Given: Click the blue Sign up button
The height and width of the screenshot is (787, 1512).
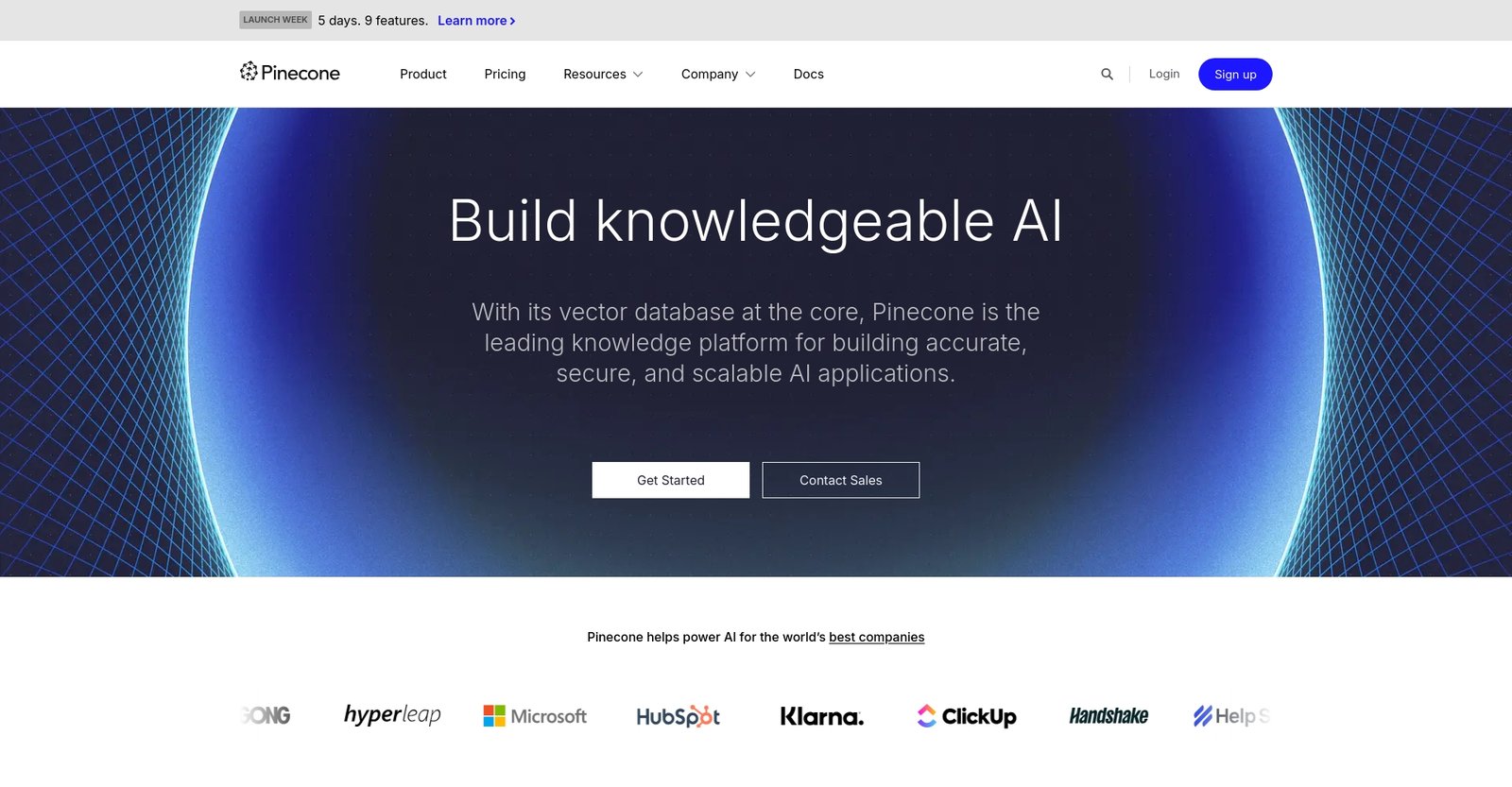Looking at the screenshot, I should click(x=1234, y=75).
